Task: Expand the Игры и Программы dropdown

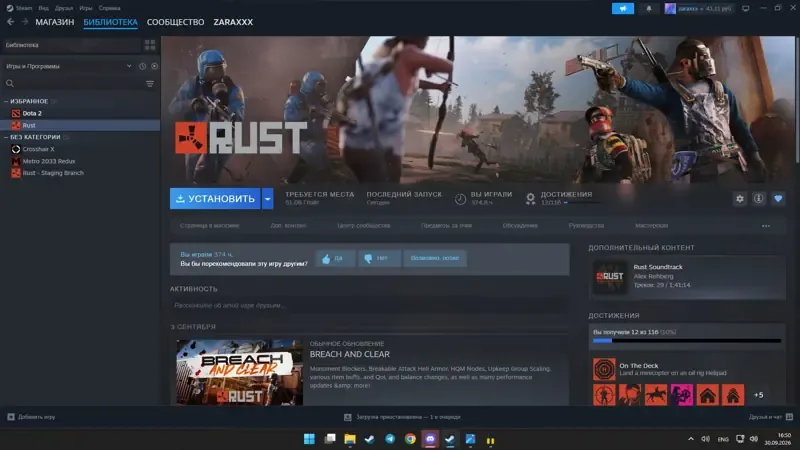Action: [68, 66]
